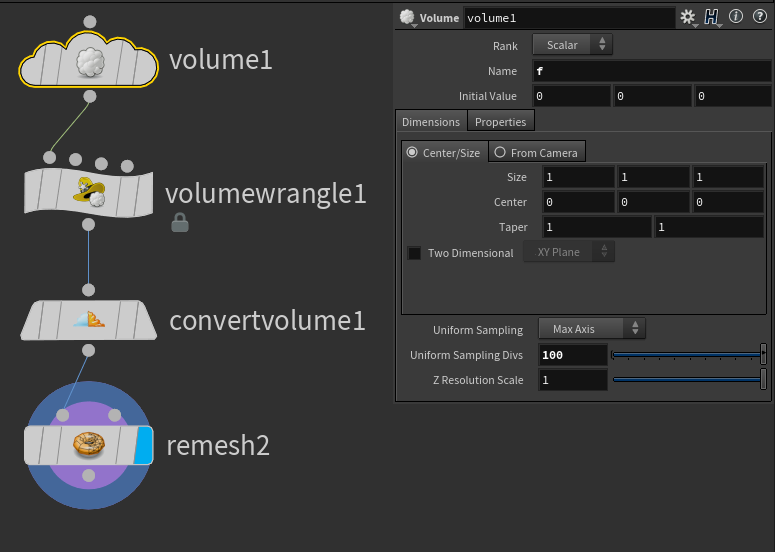Click the Size parameter label

[517, 177]
